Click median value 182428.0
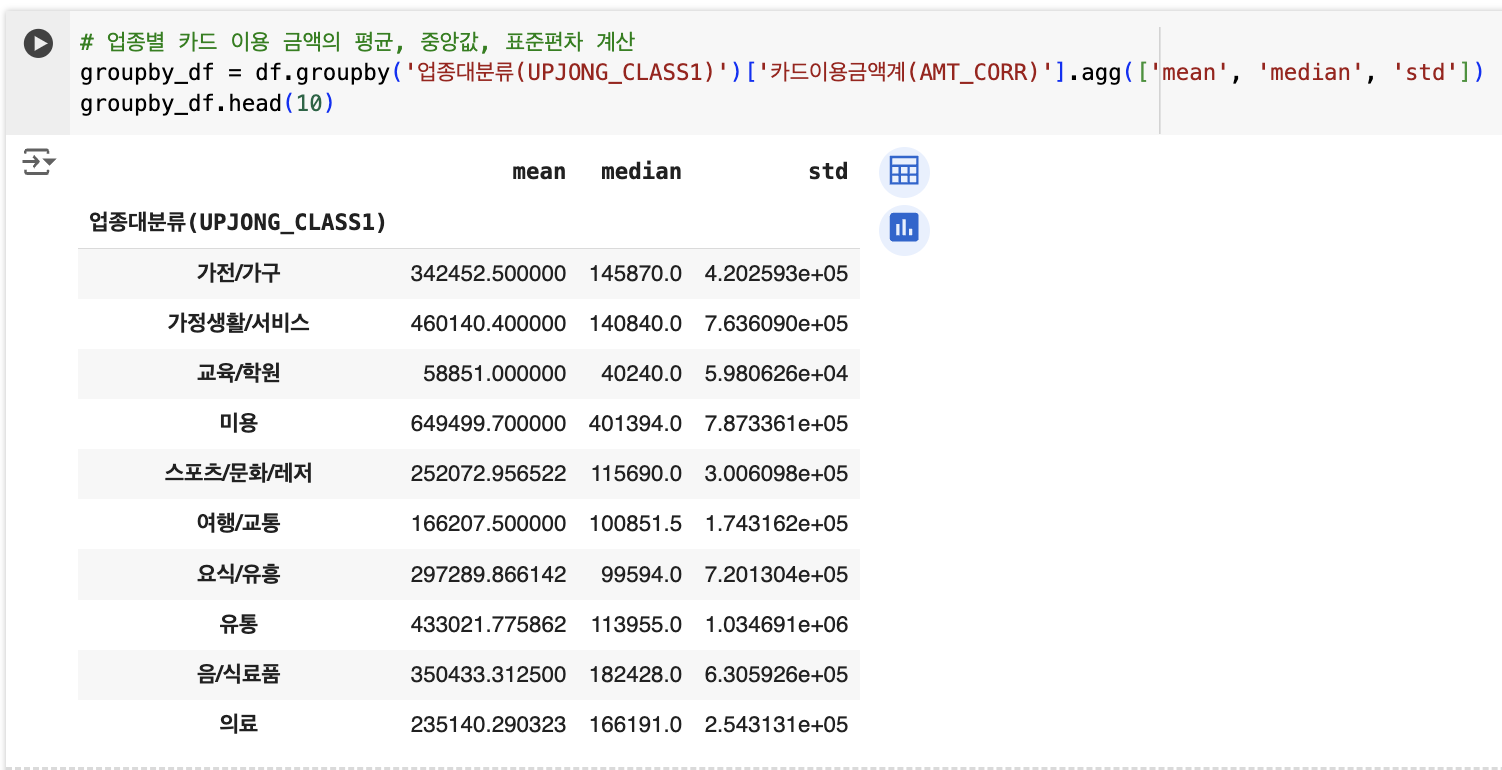This screenshot has height=770, width=1502. point(636,674)
